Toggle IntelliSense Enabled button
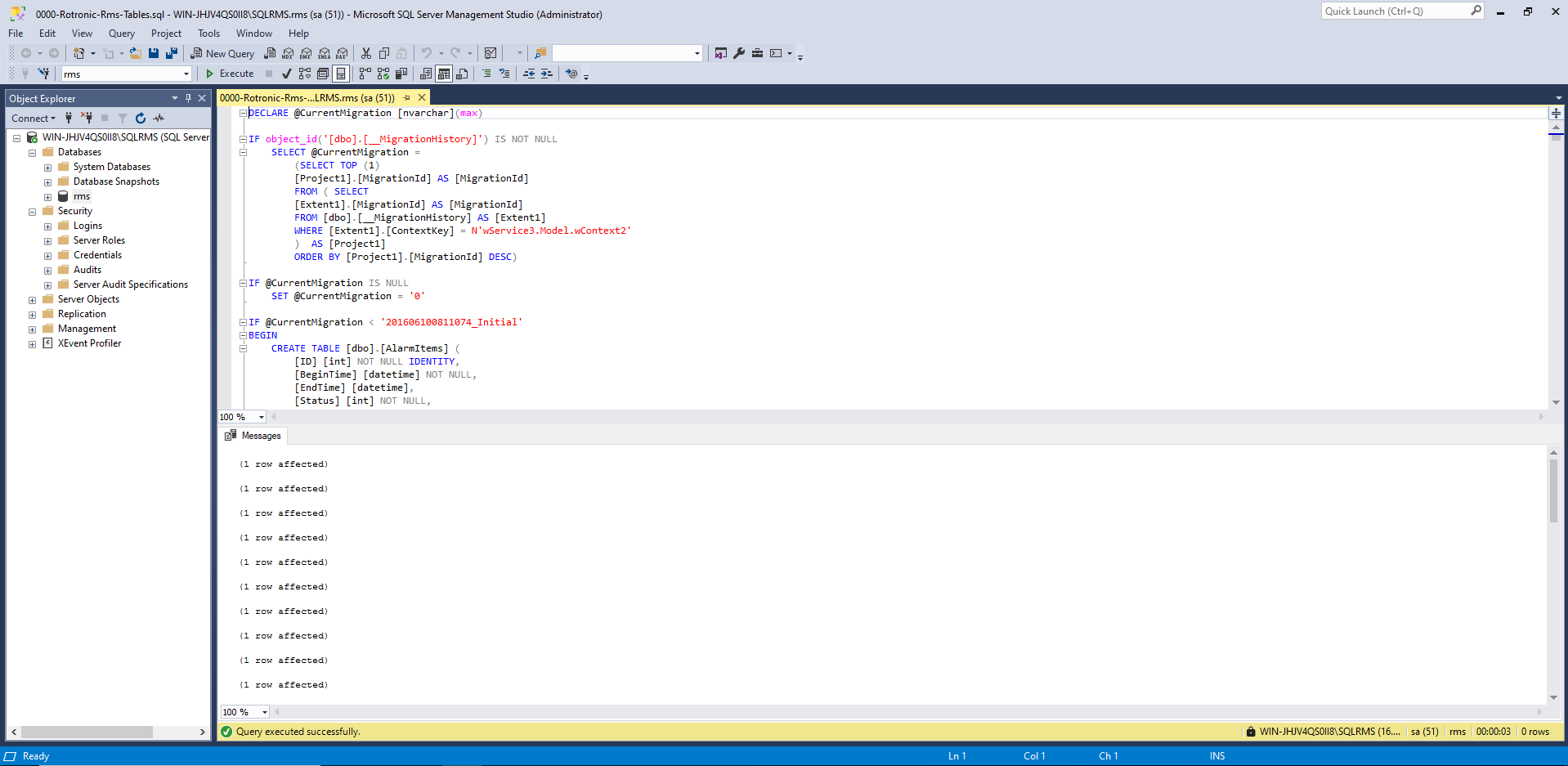Image resolution: width=1568 pixels, height=766 pixels. click(x=341, y=74)
